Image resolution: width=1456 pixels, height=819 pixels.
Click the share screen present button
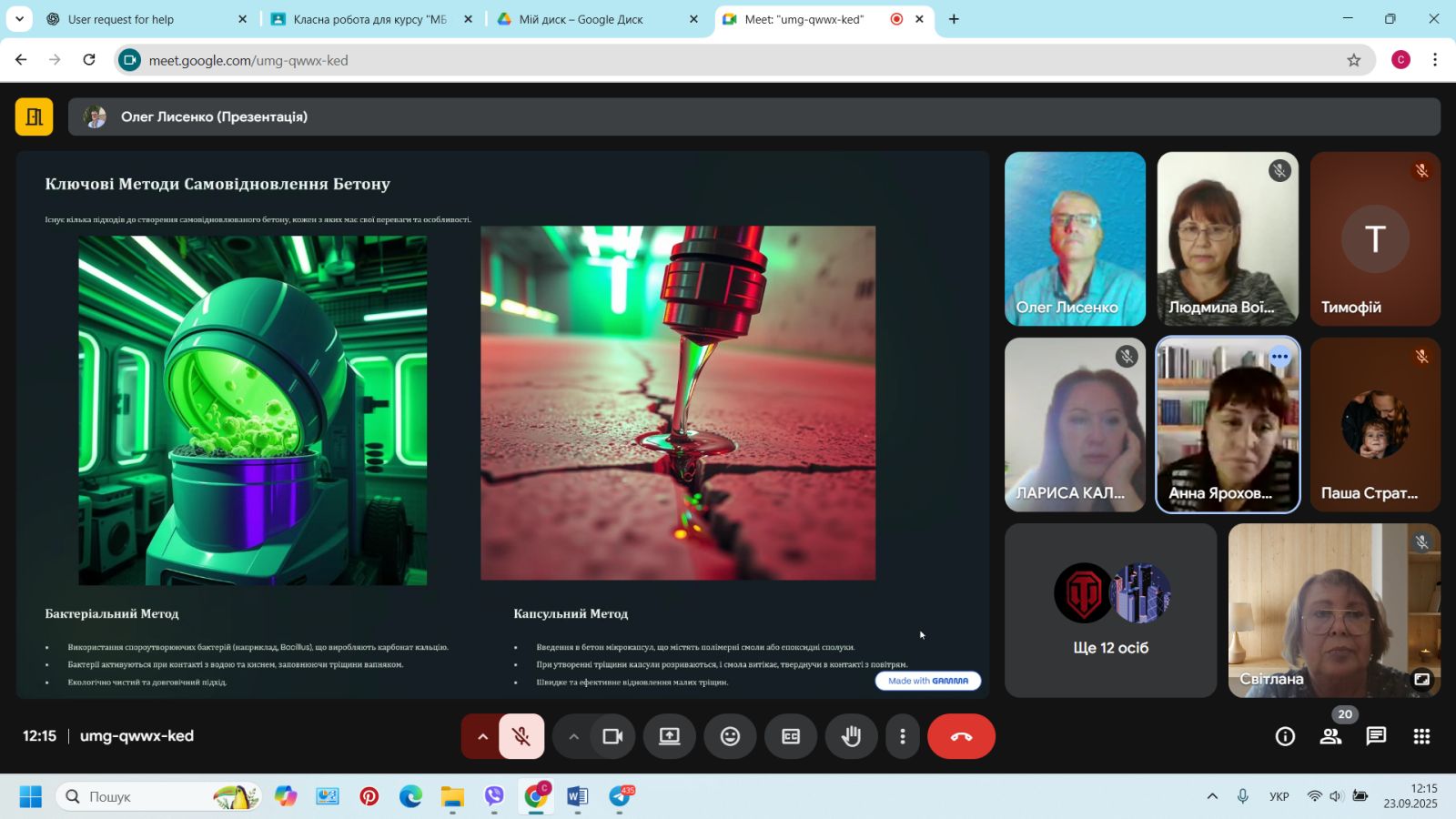(x=670, y=736)
